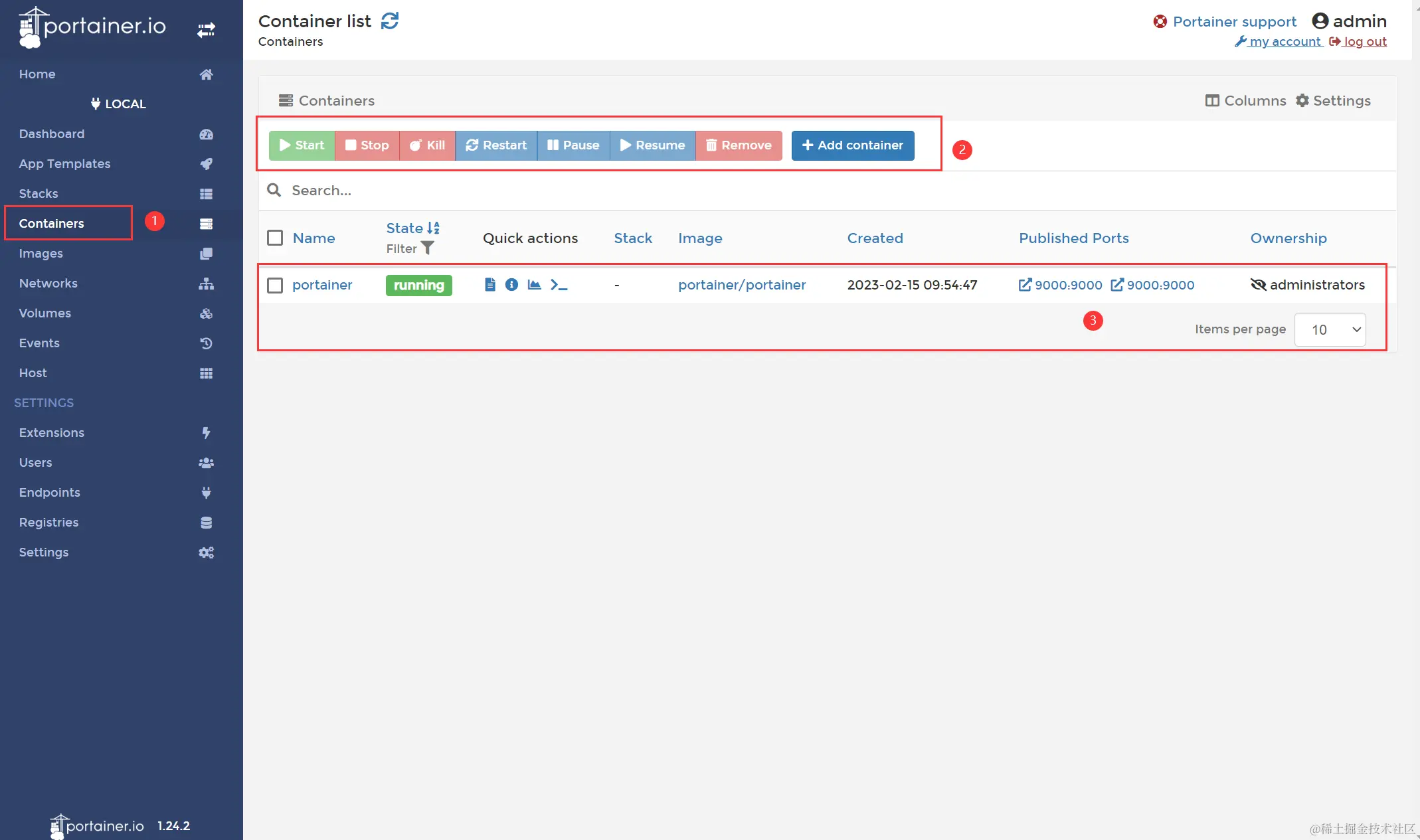Click the State sort order icon
Viewport: 1420px width, 840px height.
point(433,228)
